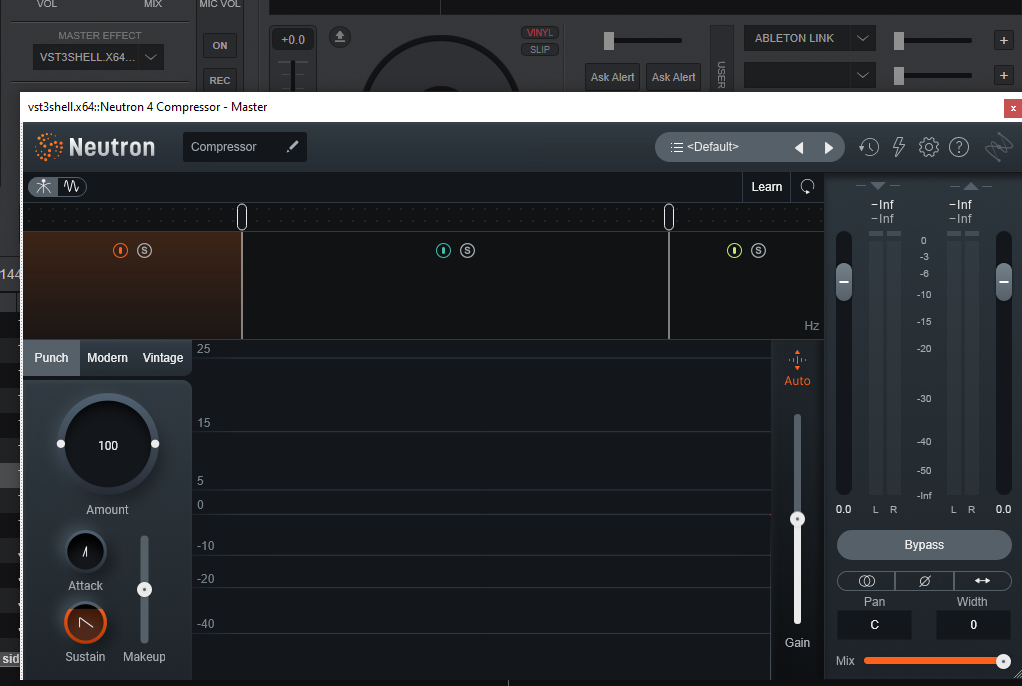Click the channel link overlapping circles icon
This screenshot has height=686, width=1022.
(866, 581)
